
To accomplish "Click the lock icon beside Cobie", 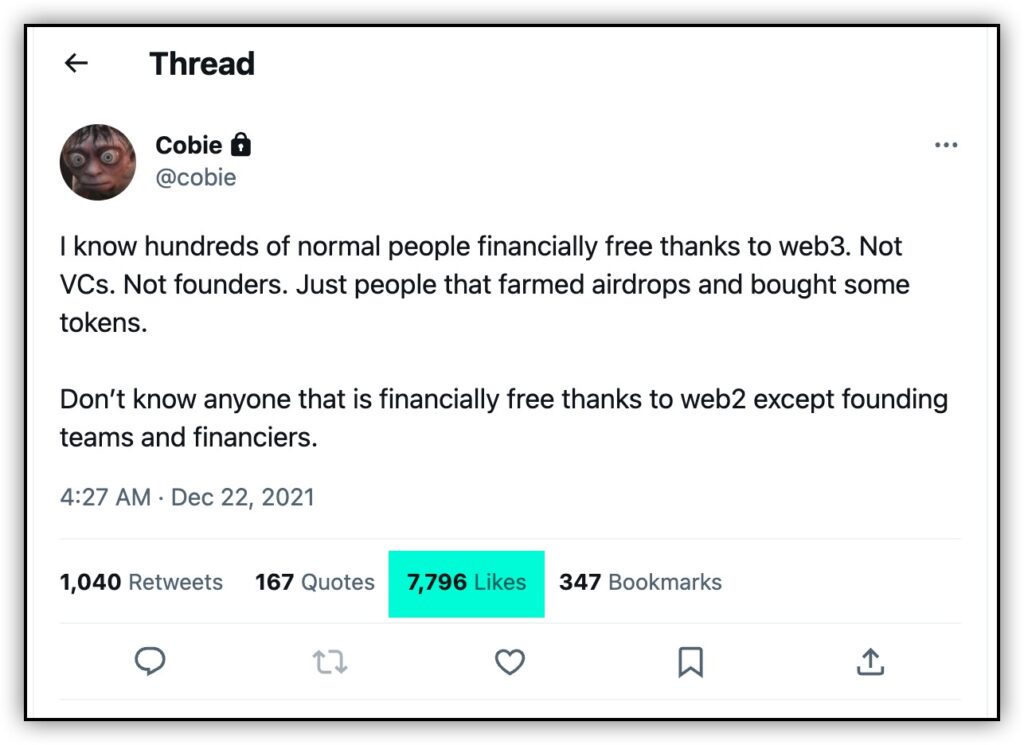I will coord(241,144).
